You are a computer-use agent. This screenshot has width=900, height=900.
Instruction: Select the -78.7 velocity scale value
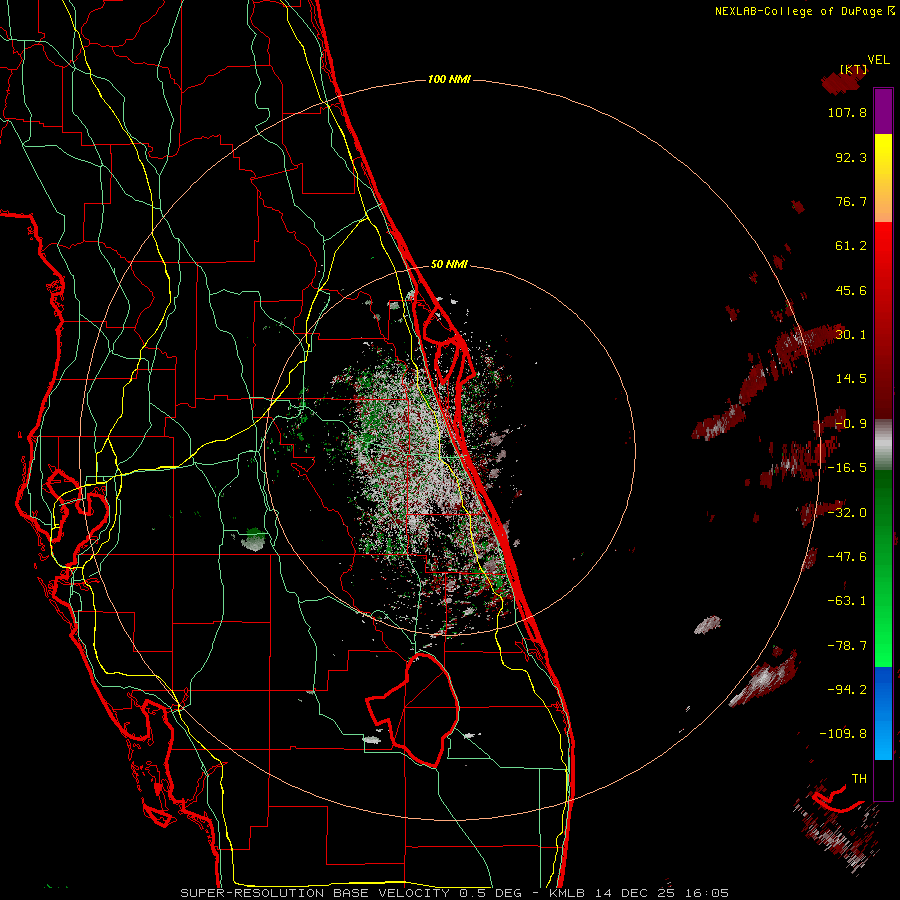[847, 645]
